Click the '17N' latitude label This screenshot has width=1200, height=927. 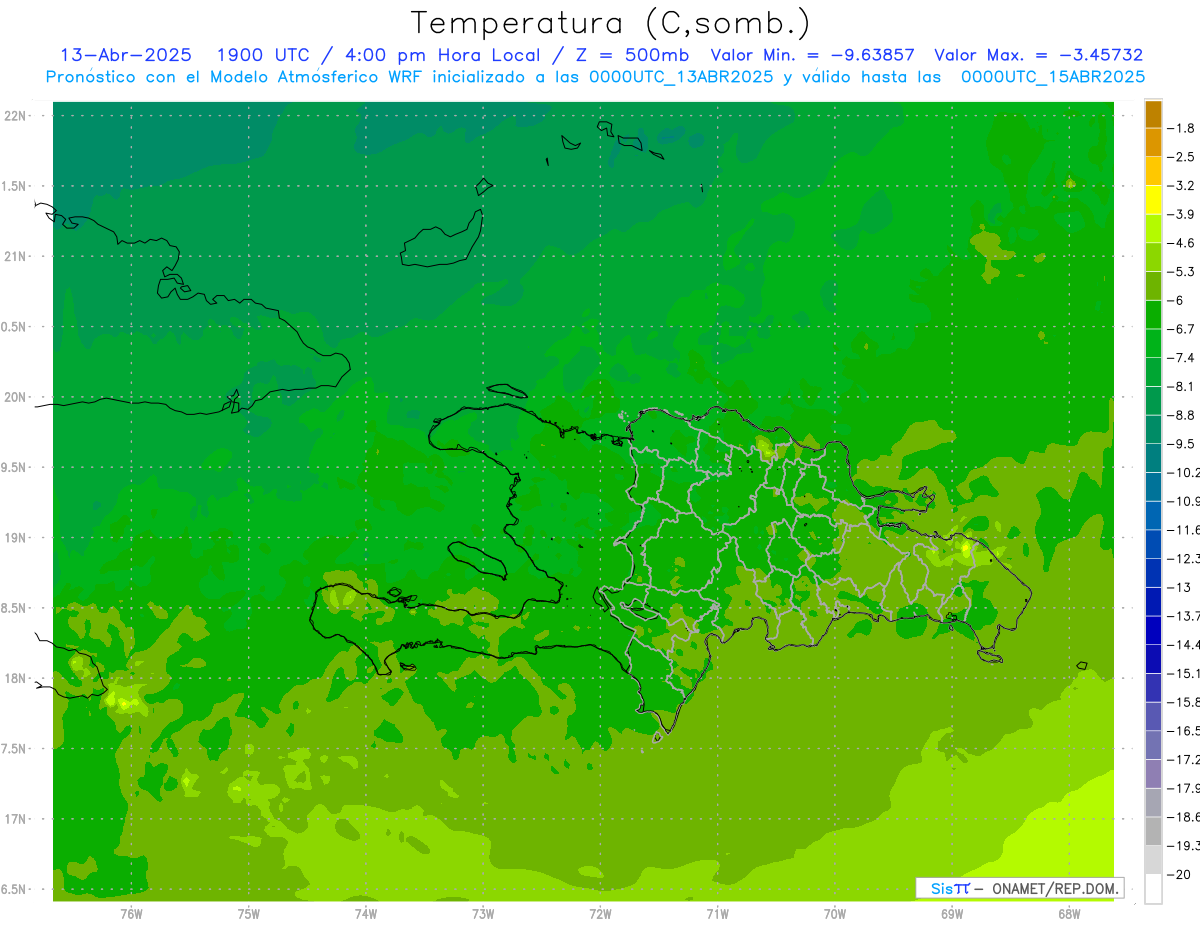[x=15, y=820]
